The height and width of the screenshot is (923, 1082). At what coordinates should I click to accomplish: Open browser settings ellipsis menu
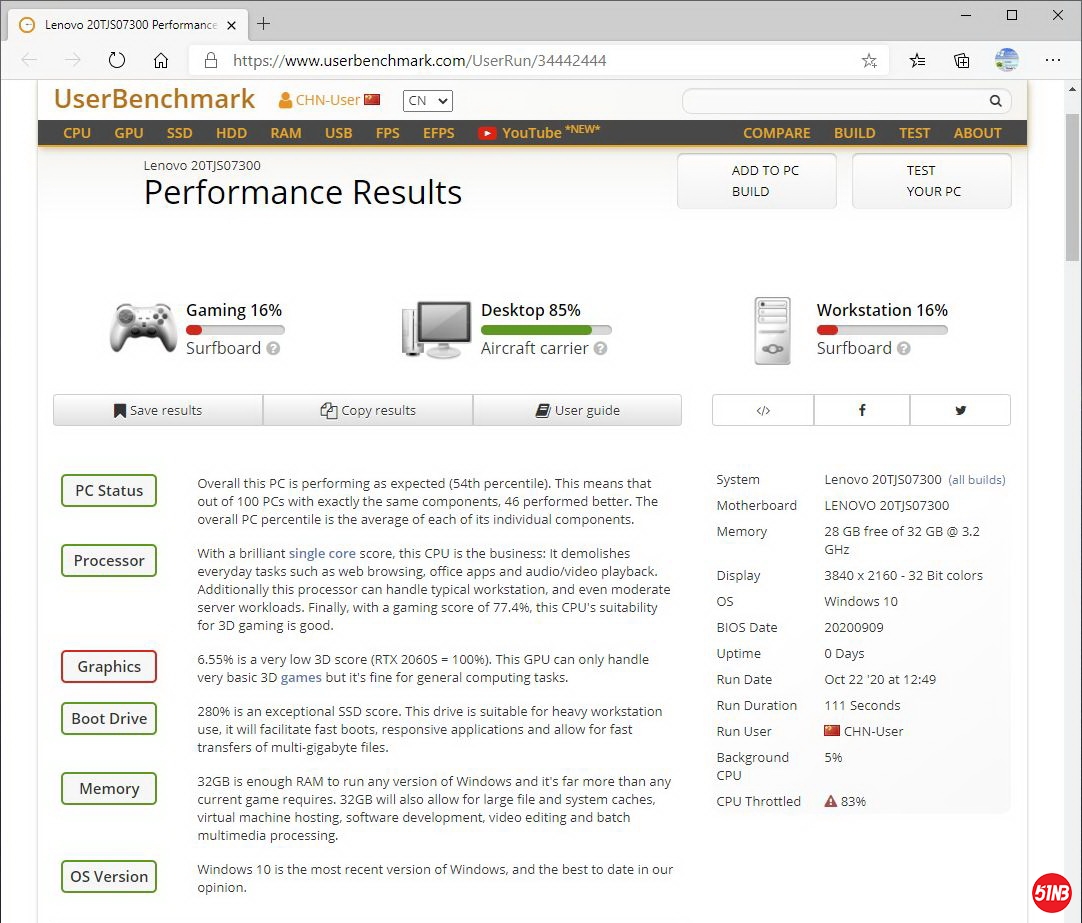click(1052, 61)
